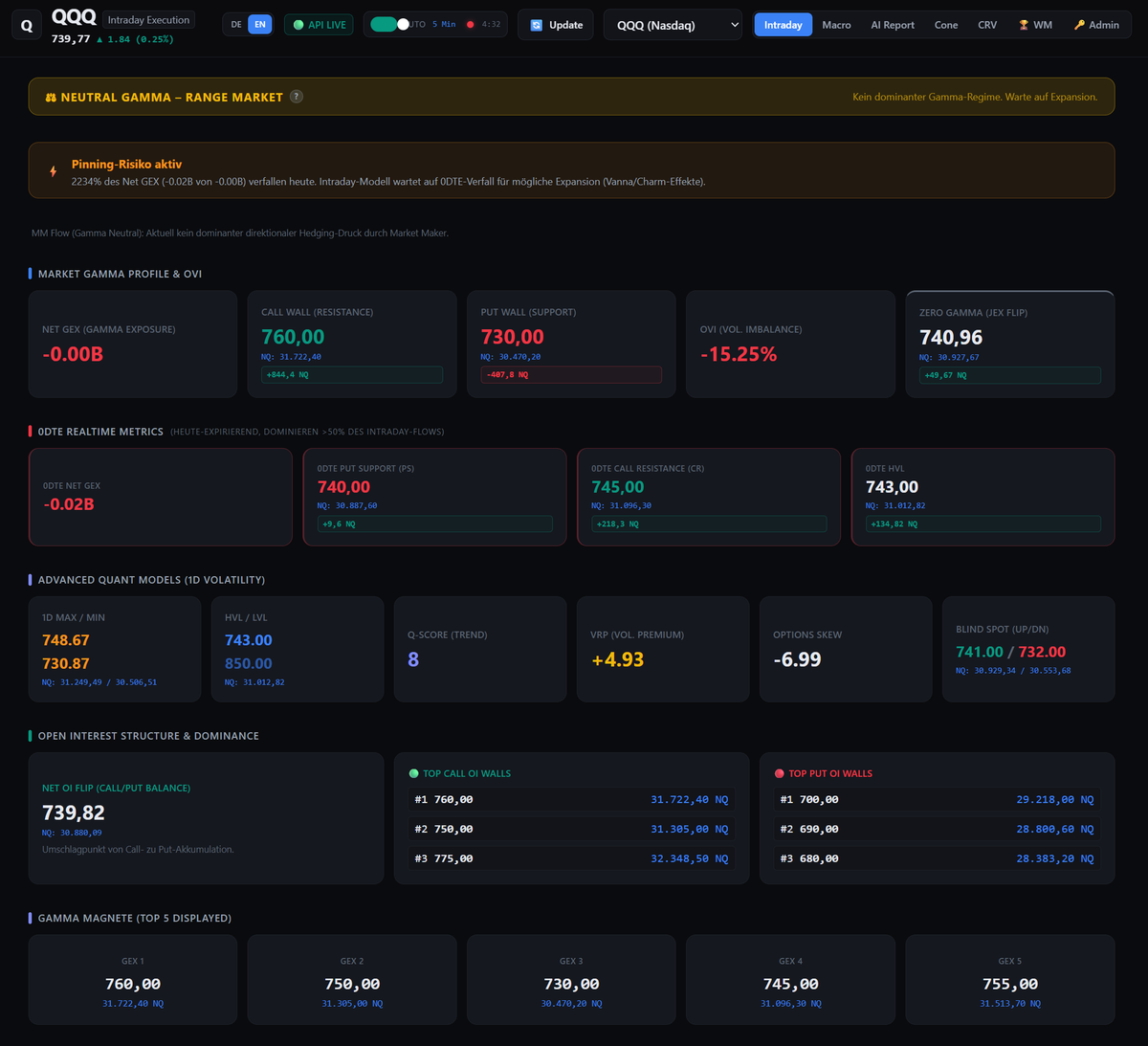The height and width of the screenshot is (1046, 1148).
Task: Click the Put Wall value 730,00
Action: (512, 337)
